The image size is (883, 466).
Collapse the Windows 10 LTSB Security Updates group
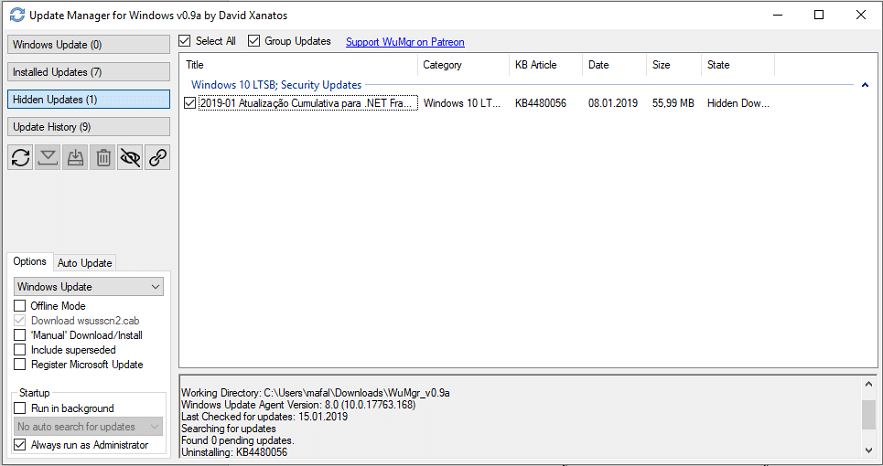pos(865,85)
